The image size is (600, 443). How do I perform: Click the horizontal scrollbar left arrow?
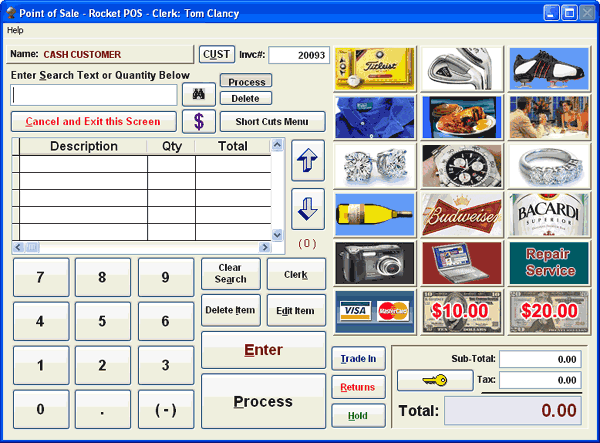click(18, 248)
